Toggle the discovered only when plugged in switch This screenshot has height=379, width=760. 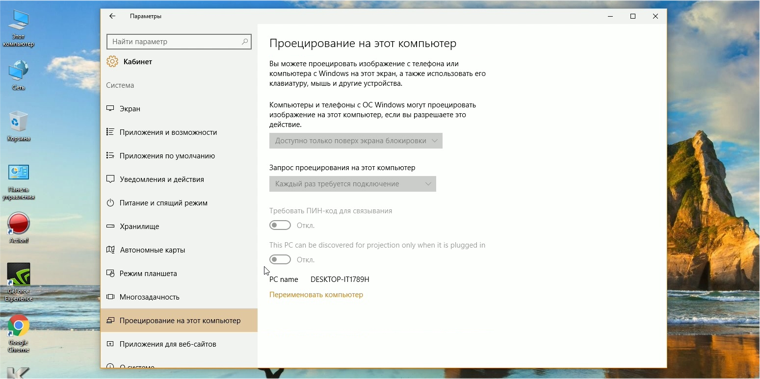tap(280, 260)
